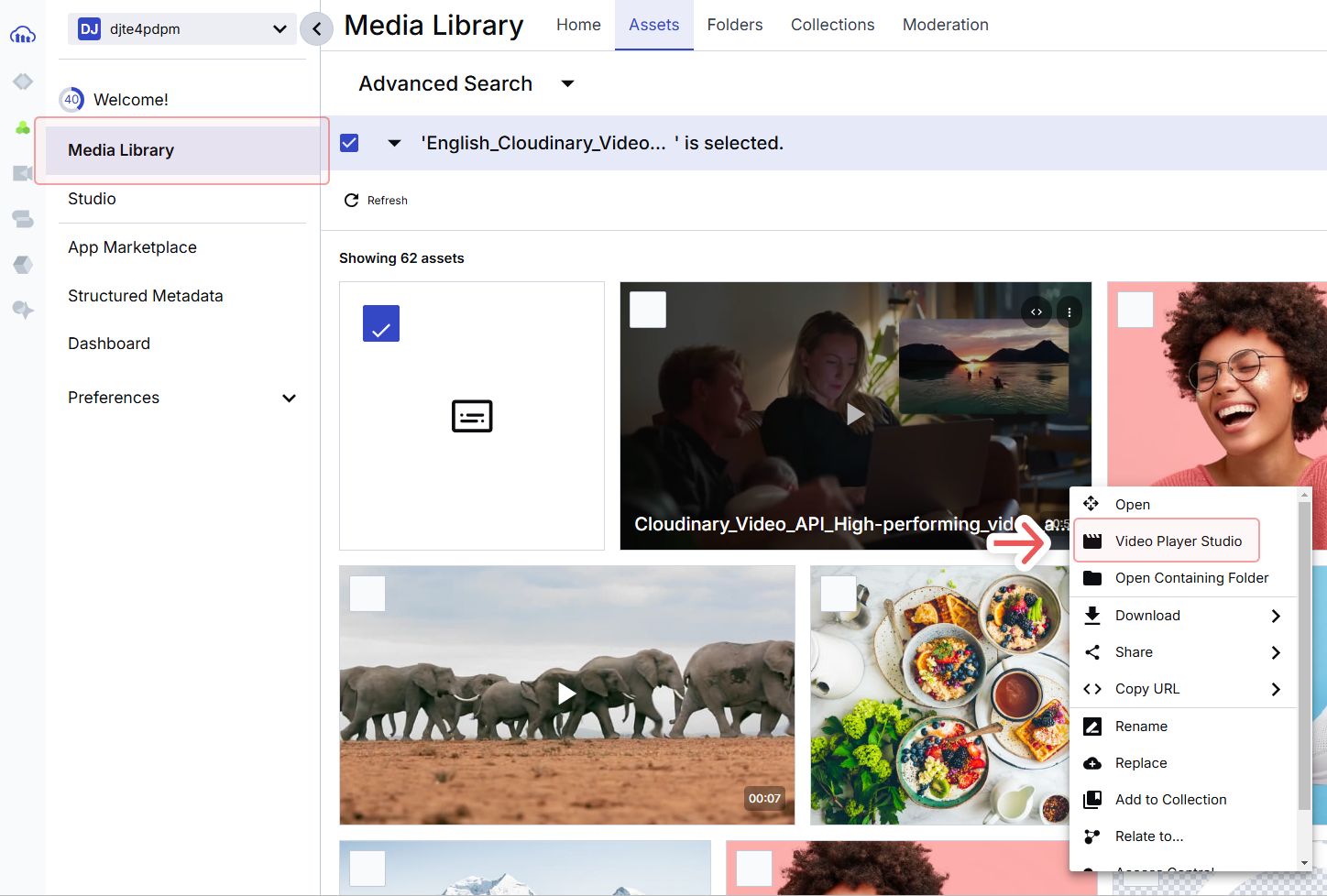Switch to the Folders tab

pos(735,25)
